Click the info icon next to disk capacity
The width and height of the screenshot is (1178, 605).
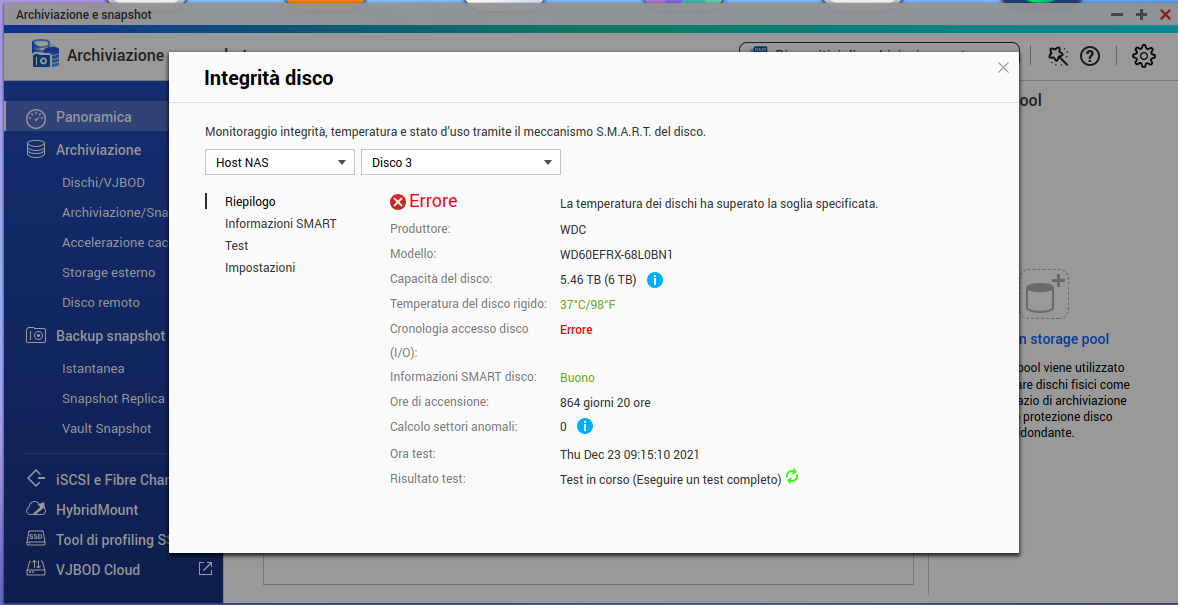[x=655, y=280]
